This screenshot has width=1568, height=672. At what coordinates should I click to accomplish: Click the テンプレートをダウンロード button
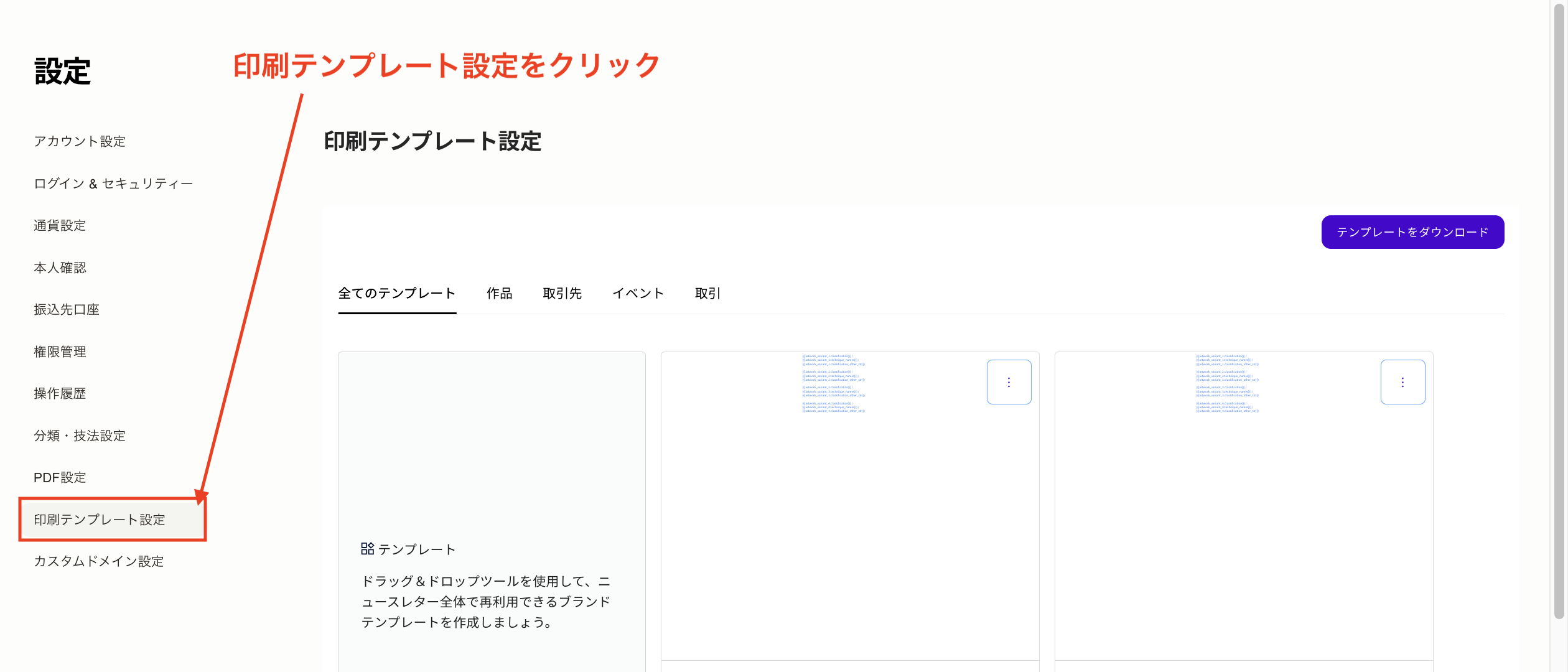(1412, 231)
